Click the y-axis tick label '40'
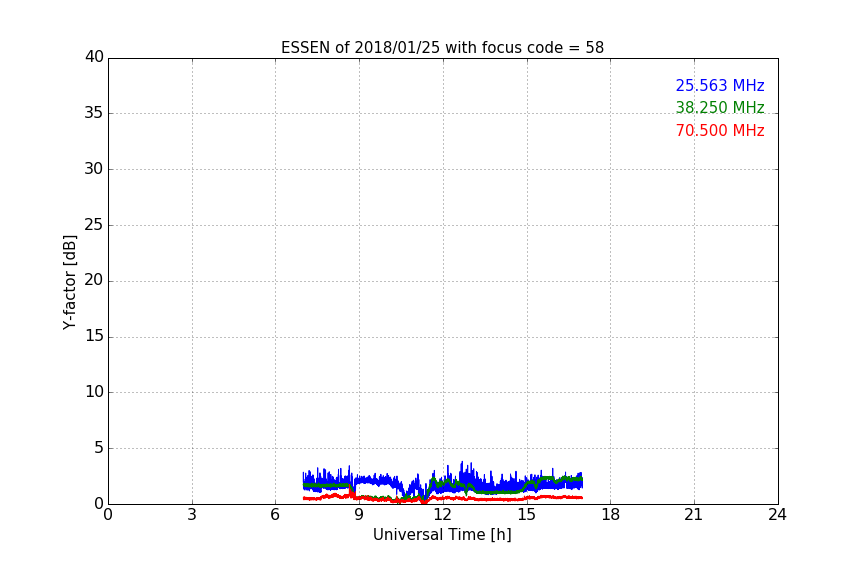 pyautogui.click(x=94, y=57)
